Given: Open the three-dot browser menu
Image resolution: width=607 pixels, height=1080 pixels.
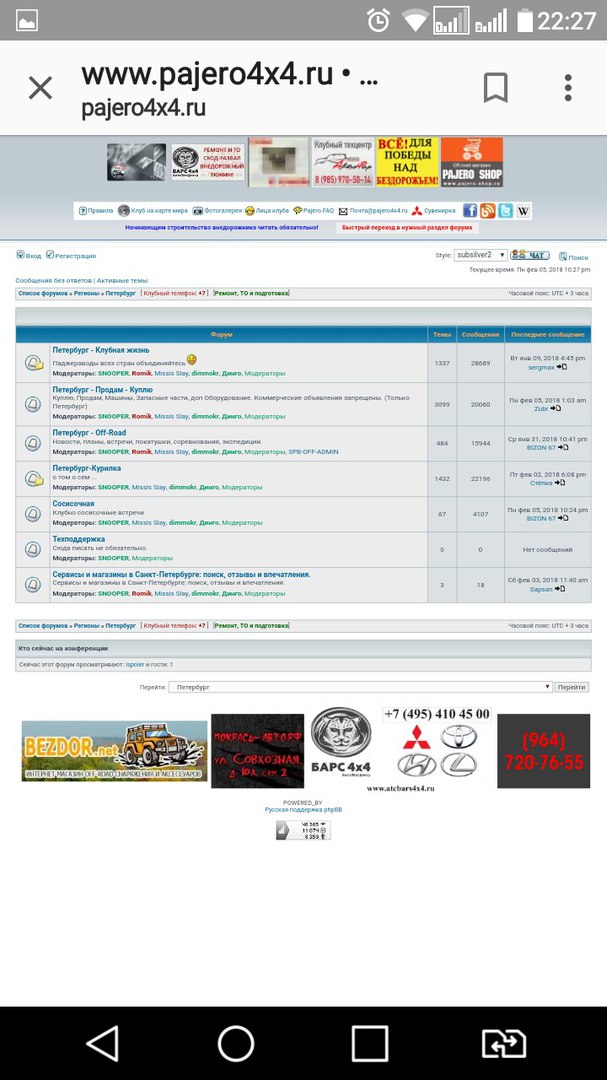Looking at the screenshot, I should tap(567, 88).
